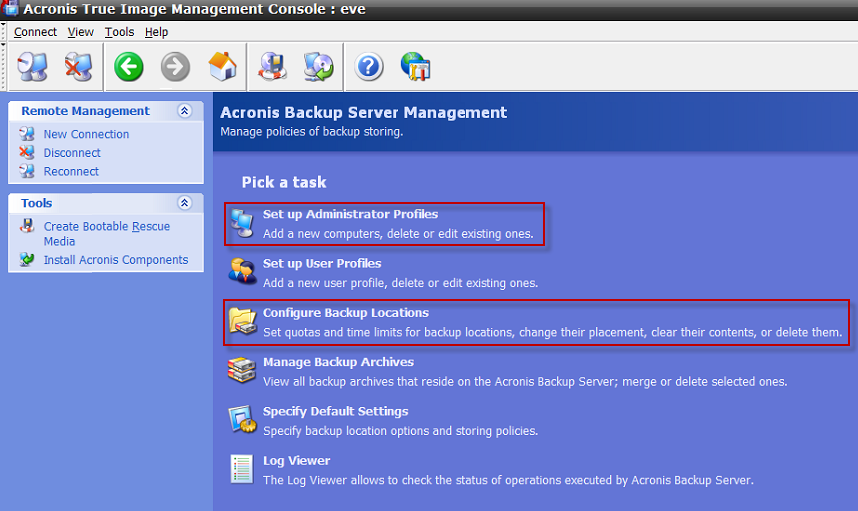Click the globe web toolbar icon

(x=415, y=67)
